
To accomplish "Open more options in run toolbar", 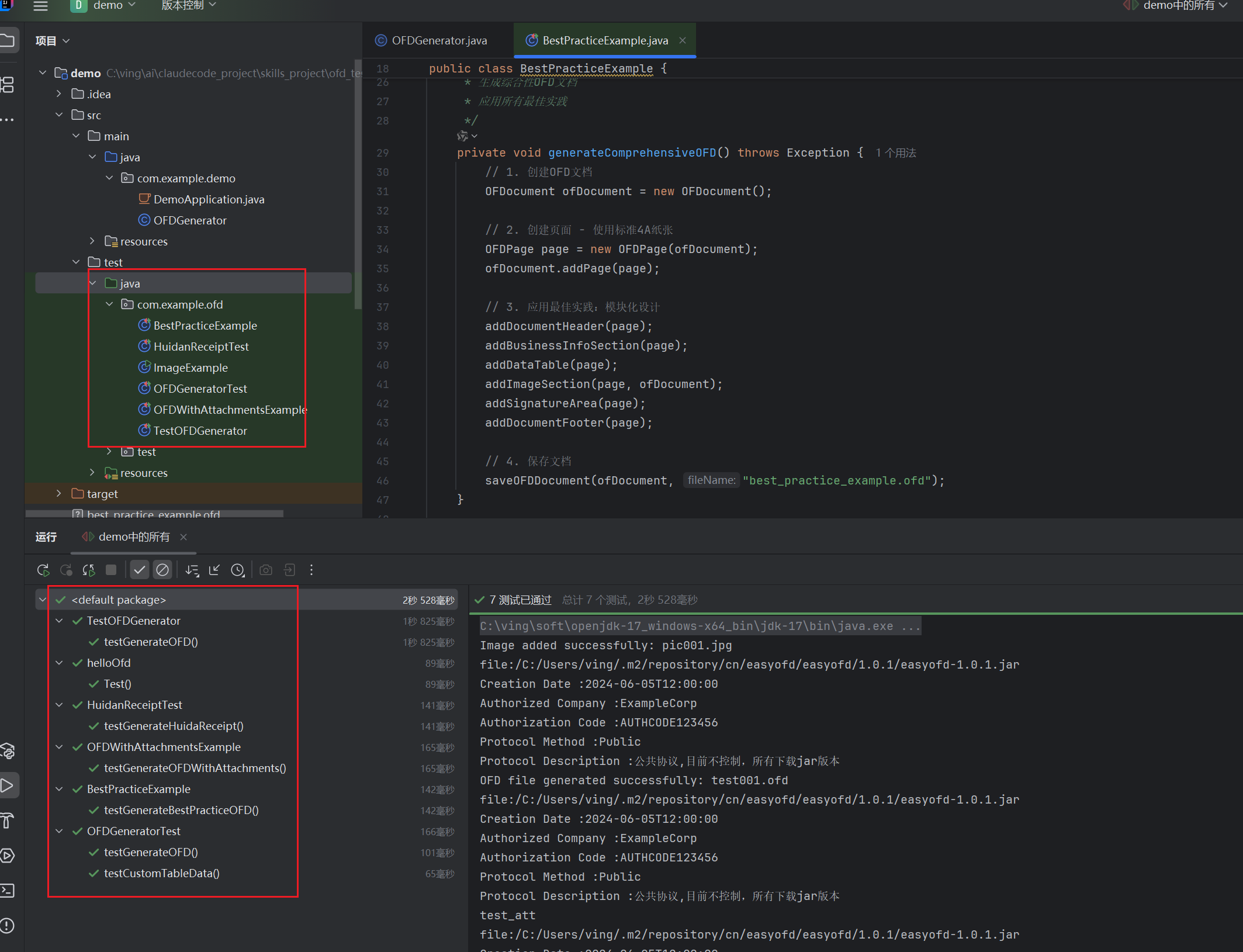I will [x=311, y=570].
